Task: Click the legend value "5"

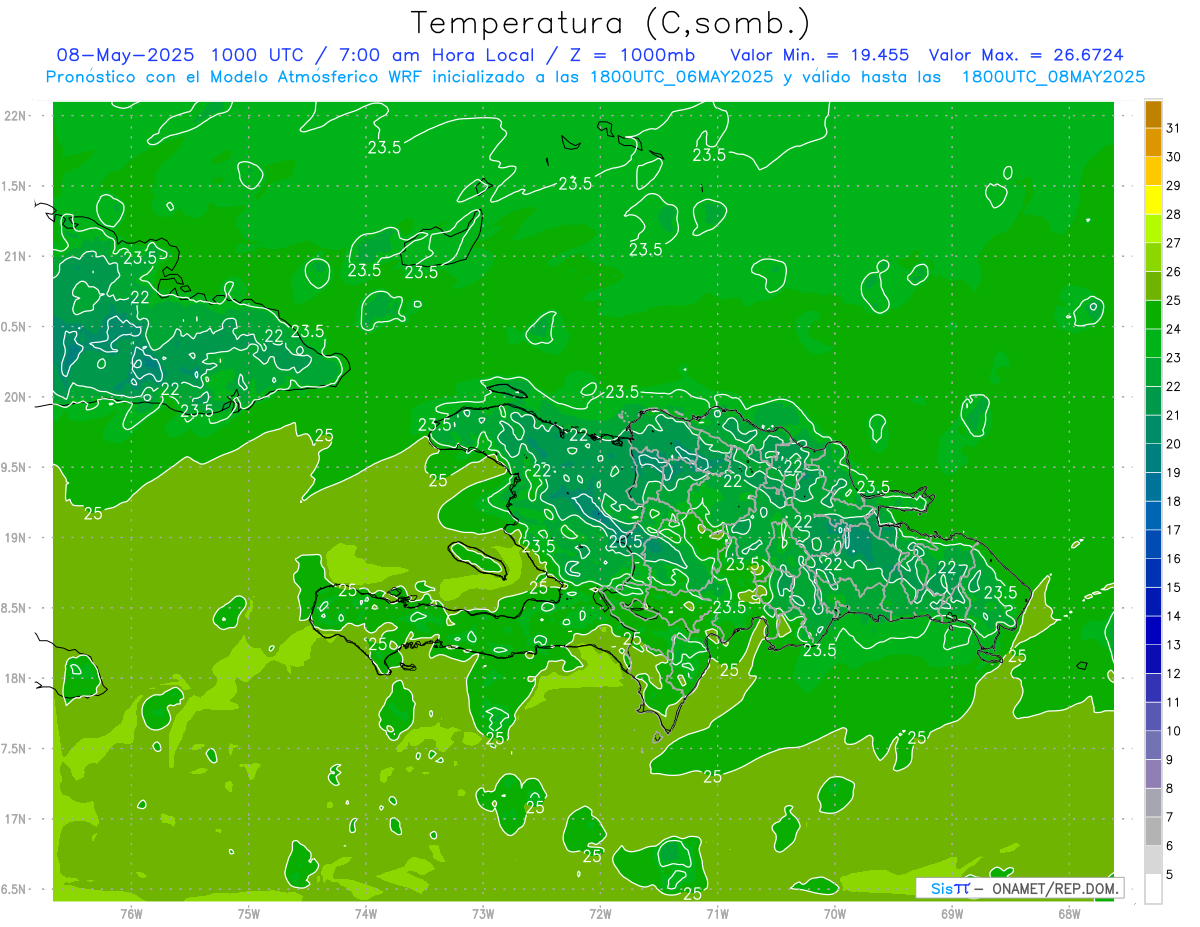Action: (1170, 875)
